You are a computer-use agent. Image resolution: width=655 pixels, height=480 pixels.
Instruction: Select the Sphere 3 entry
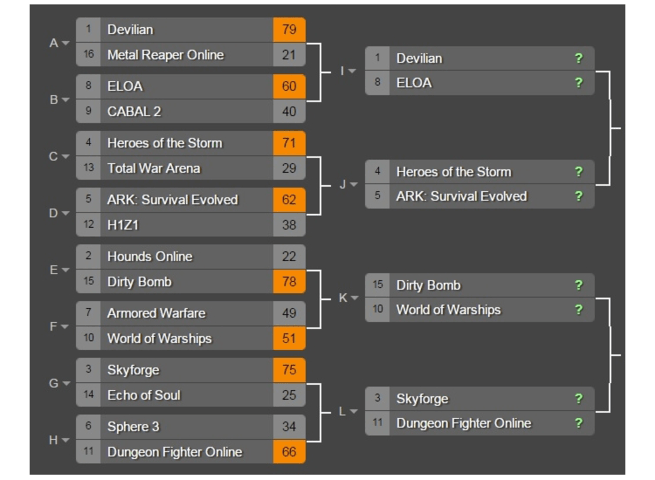tap(190, 427)
